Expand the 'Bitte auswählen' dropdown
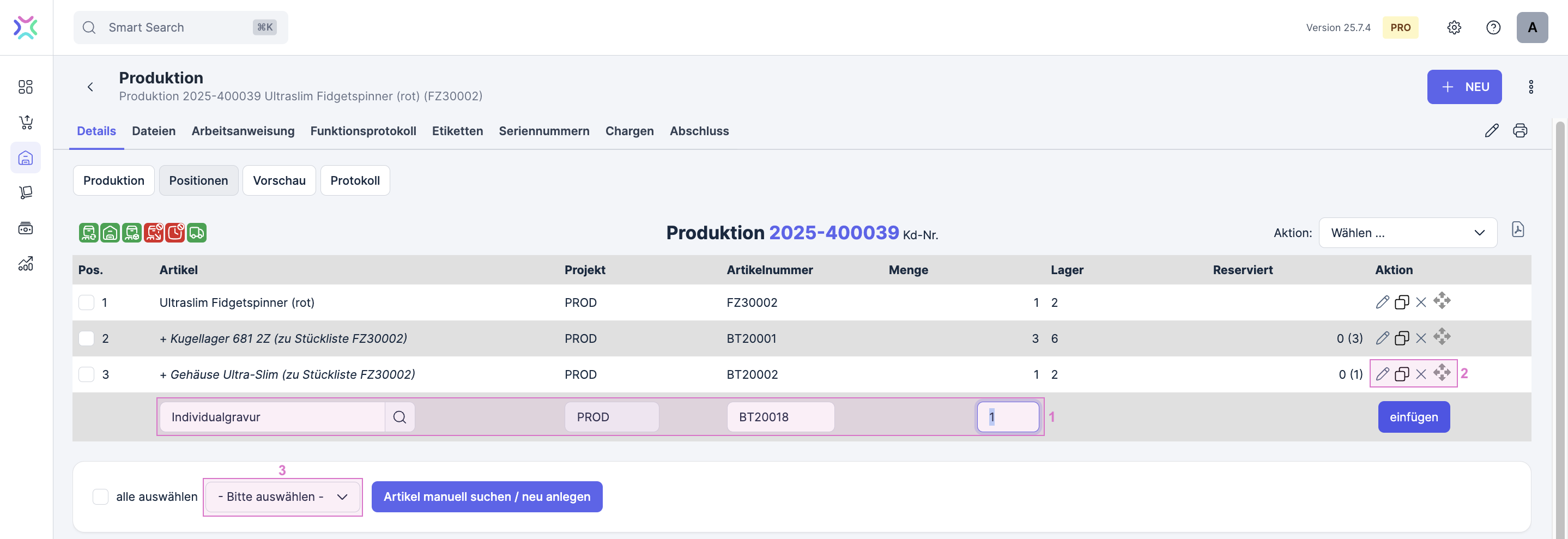 pos(282,497)
